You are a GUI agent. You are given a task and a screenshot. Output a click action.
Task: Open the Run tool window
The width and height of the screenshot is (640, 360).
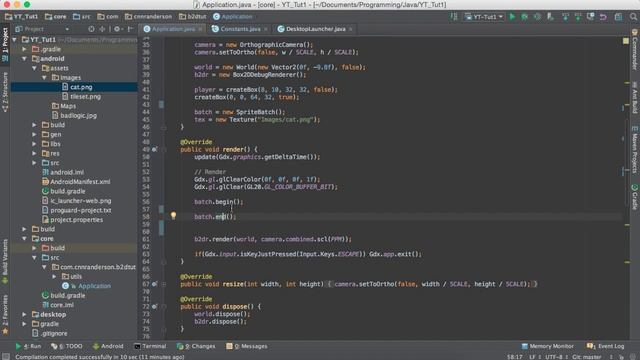point(28,346)
